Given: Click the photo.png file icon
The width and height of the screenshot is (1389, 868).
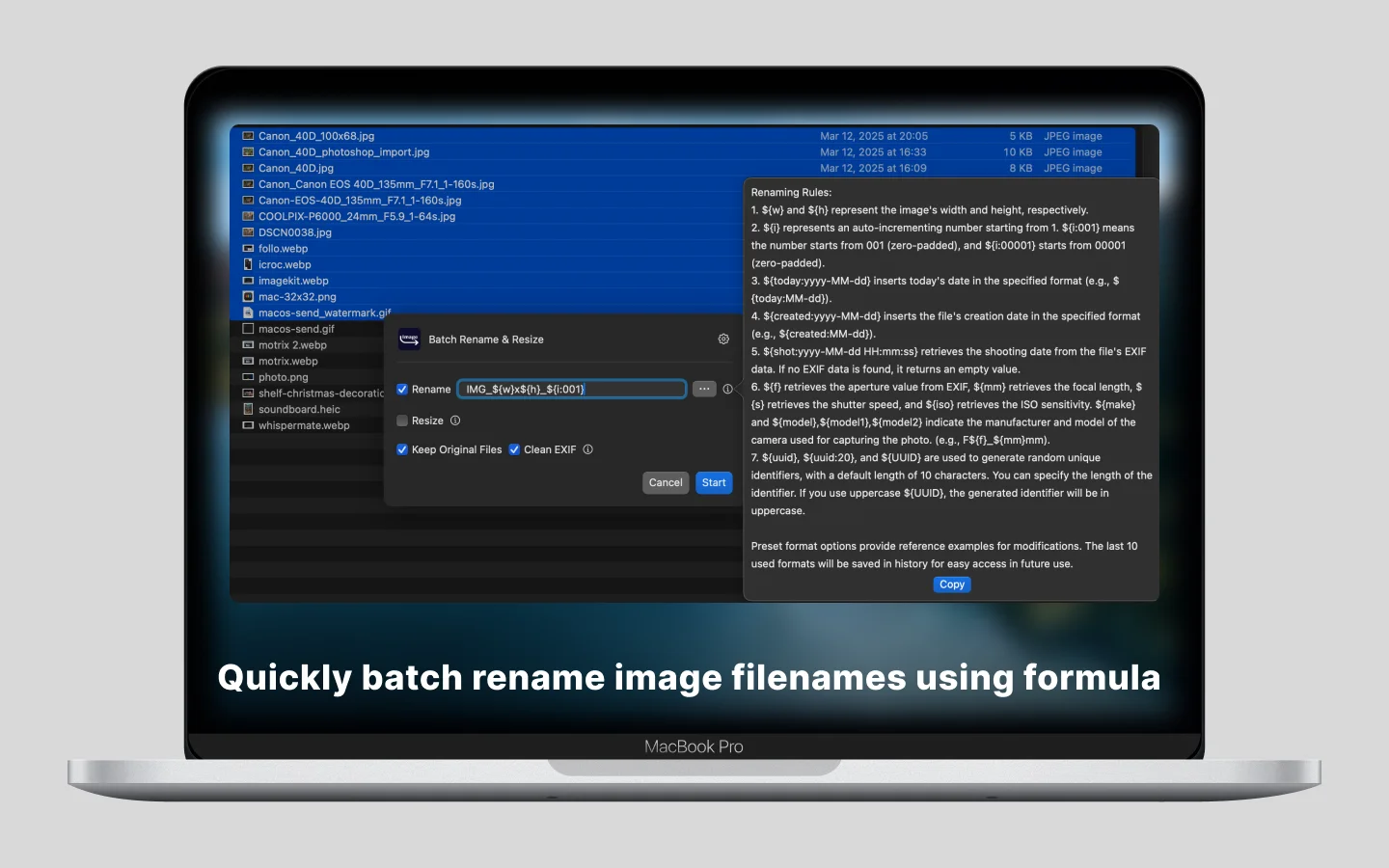Looking at the screenshot, I should [x=248, y=377].
